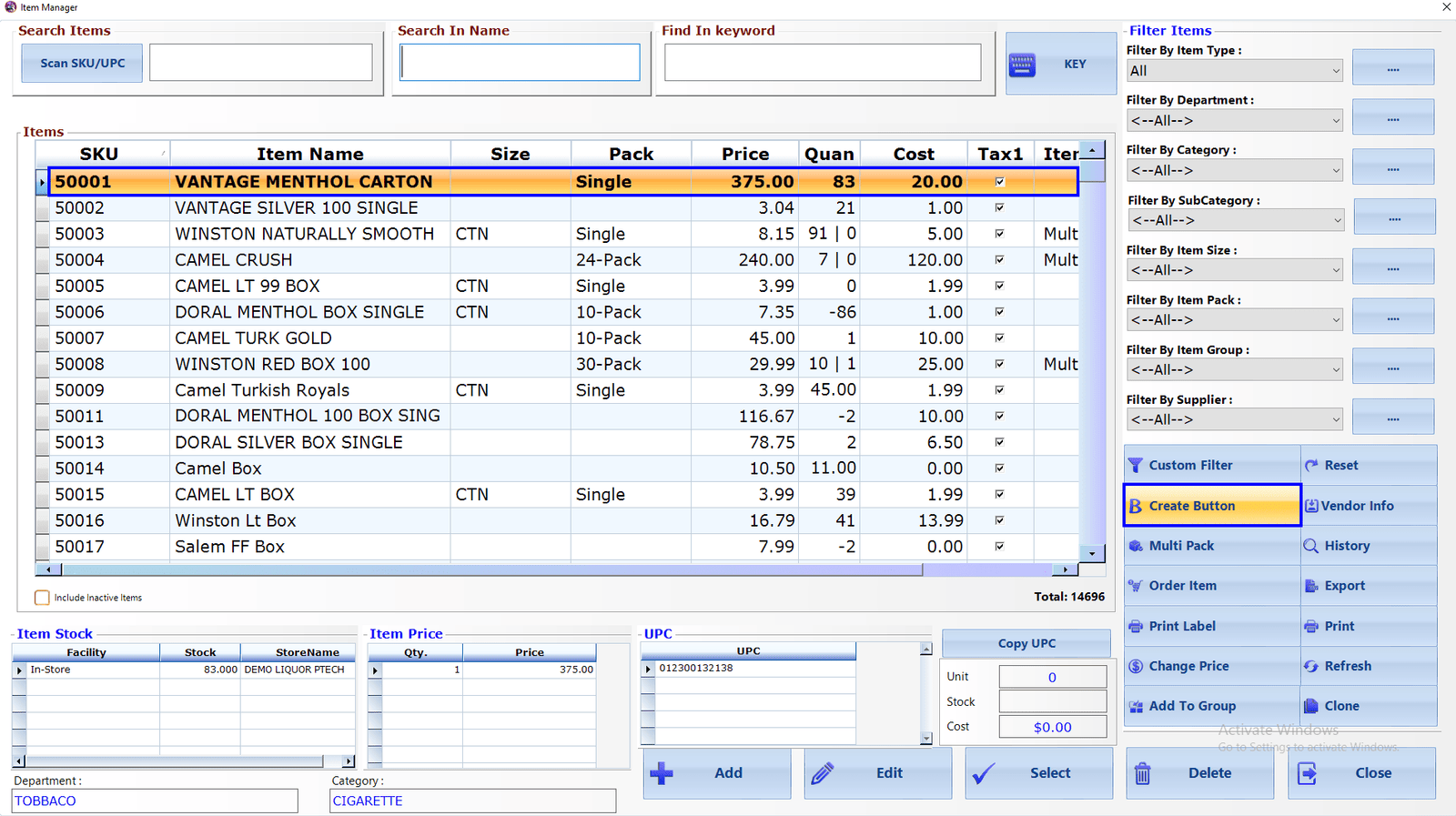
Task: Open Filter By Supplier dropdown
Action: click(1234, 419)
